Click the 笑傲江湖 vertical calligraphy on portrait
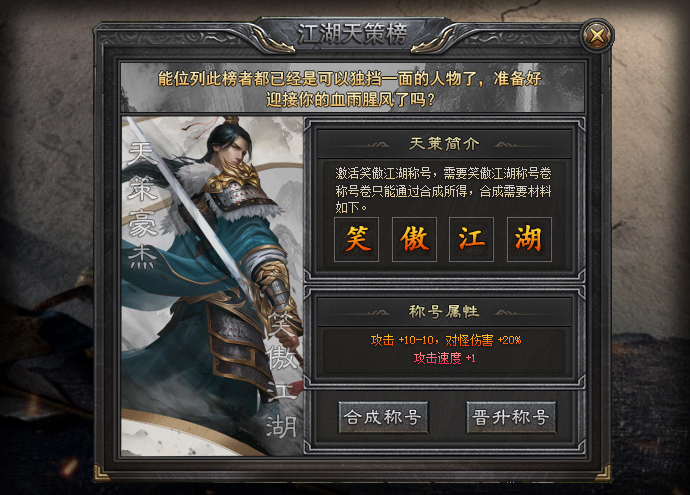This screenshot has height=495, width=690. tap(281, 374)
